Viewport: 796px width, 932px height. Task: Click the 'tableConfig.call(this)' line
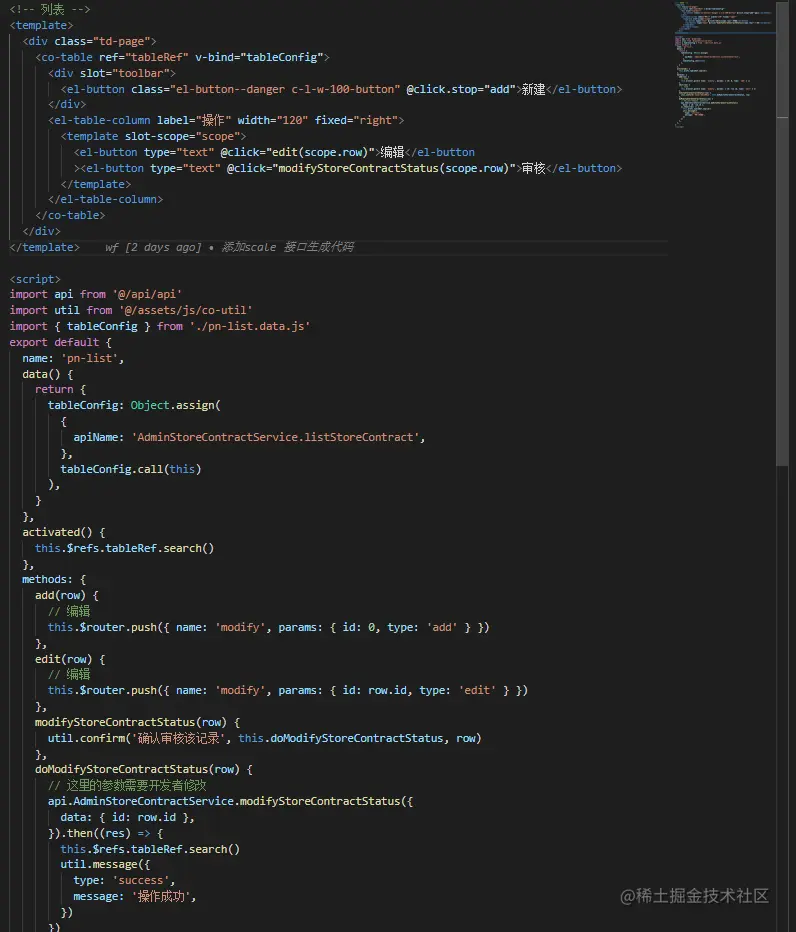pos(131,470)
